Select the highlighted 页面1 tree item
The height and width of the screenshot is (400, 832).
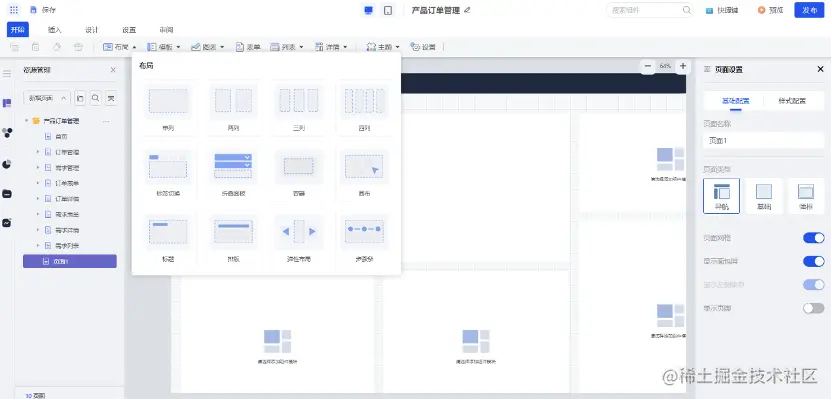(70, 261)
